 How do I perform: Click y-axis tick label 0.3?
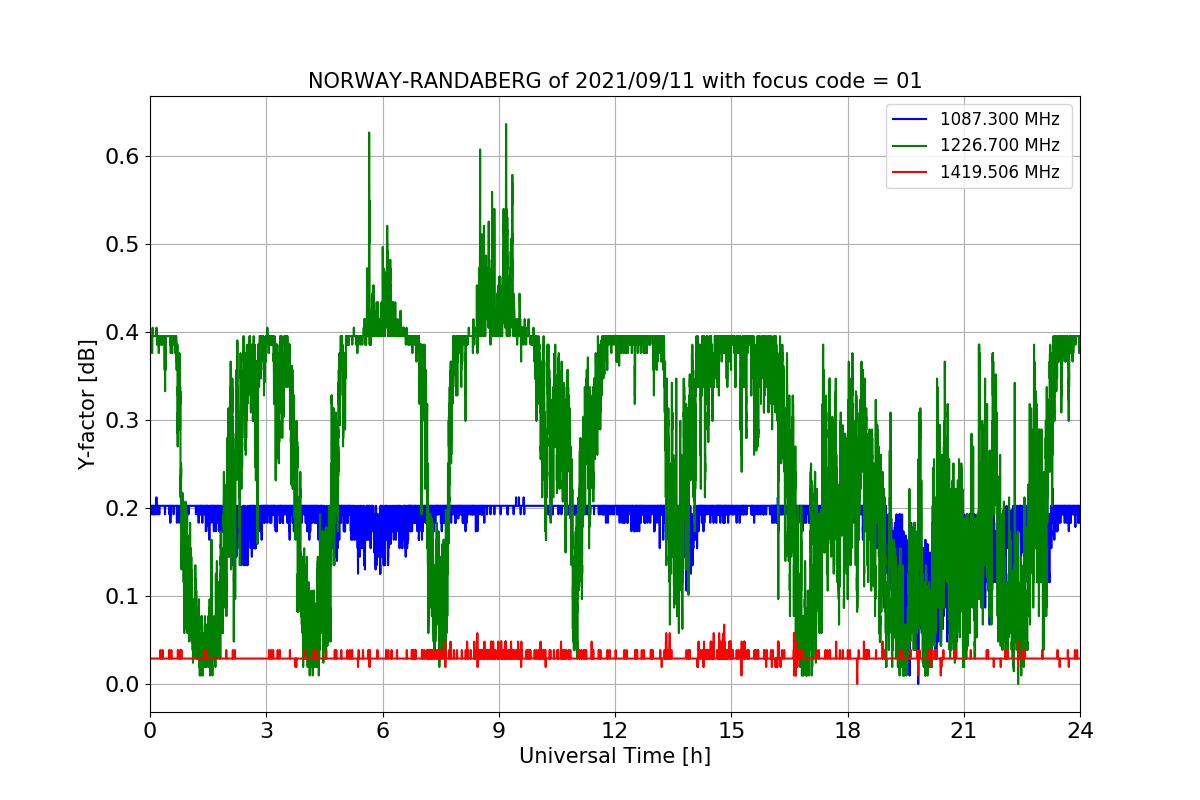122,421
